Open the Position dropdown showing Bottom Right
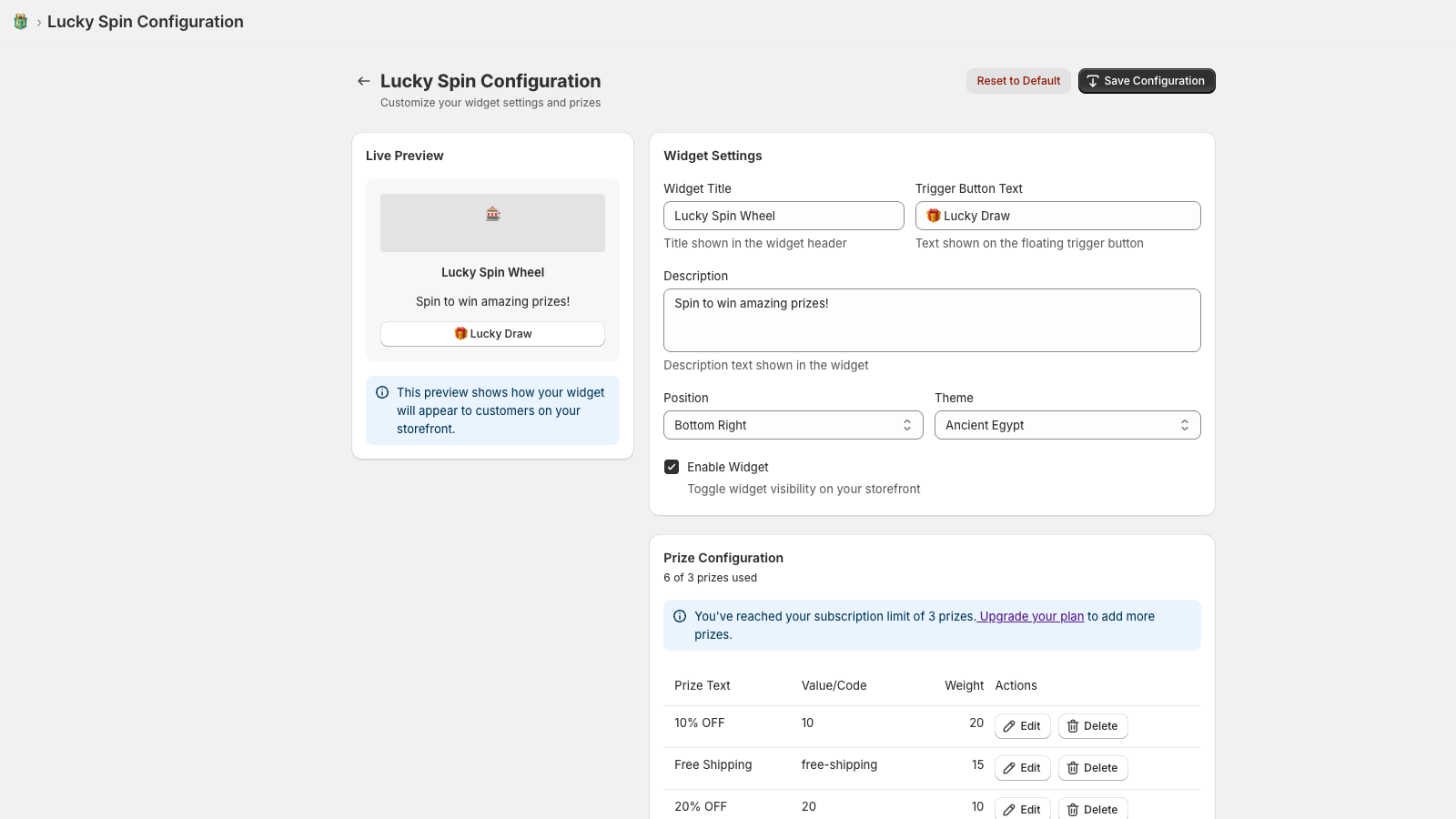Screen dimensions: 1456x819 [792, 425]
